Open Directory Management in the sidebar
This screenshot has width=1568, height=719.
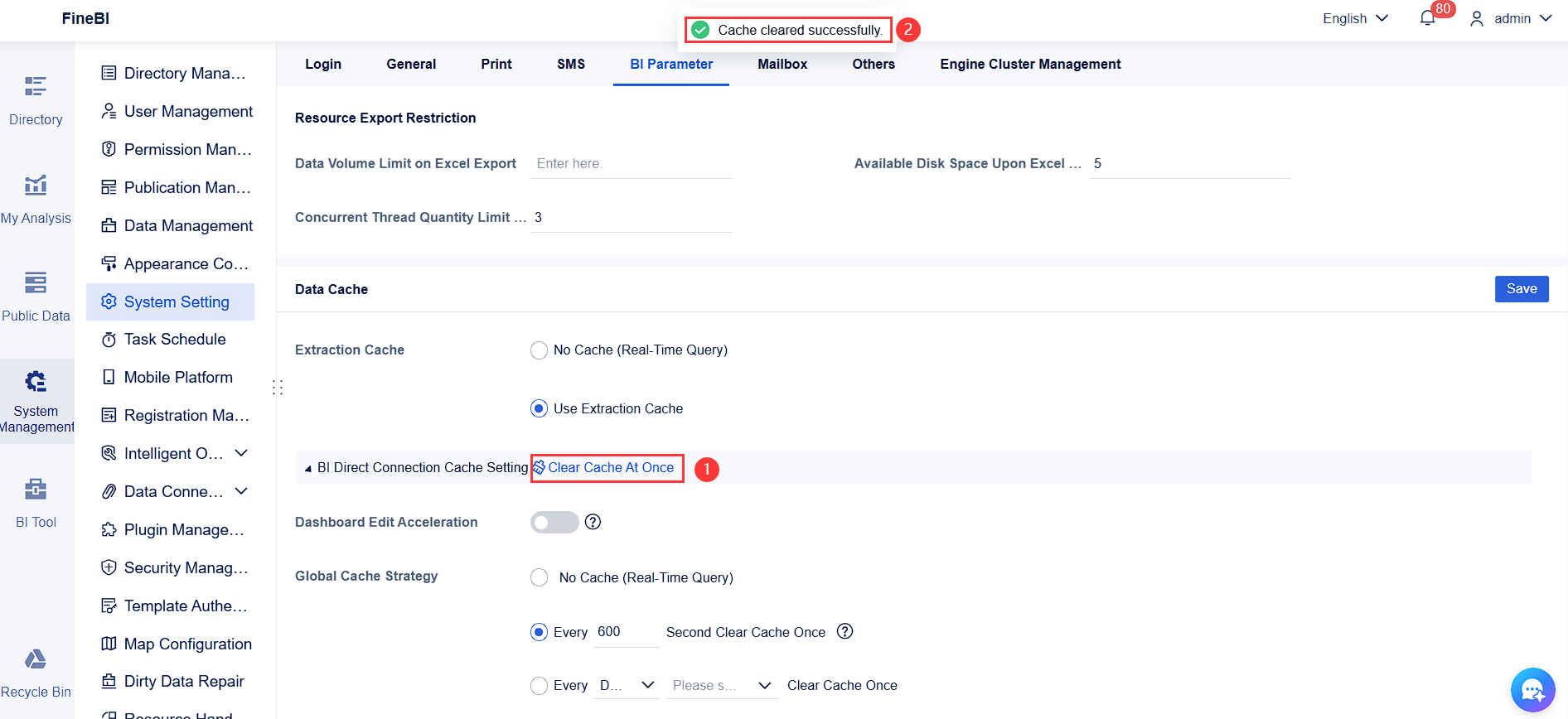coord(171,73)
